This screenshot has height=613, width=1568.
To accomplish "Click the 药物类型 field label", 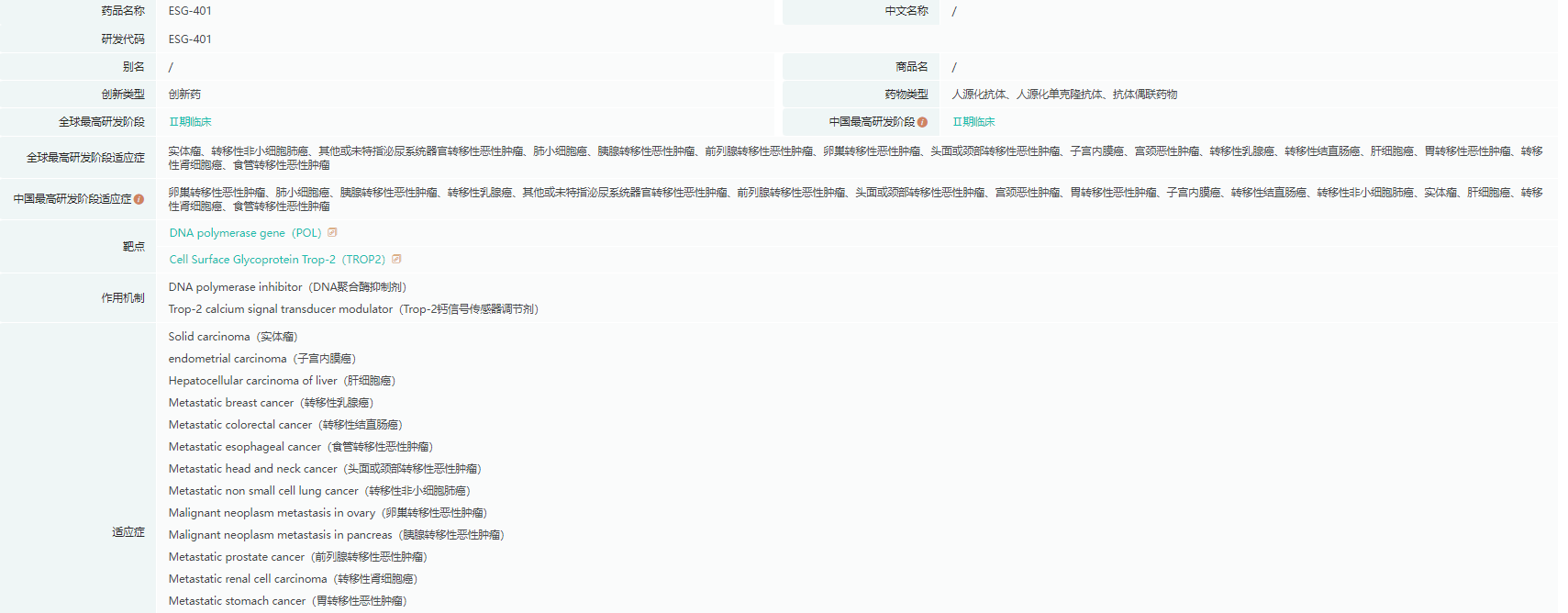I will pos(906,95).
